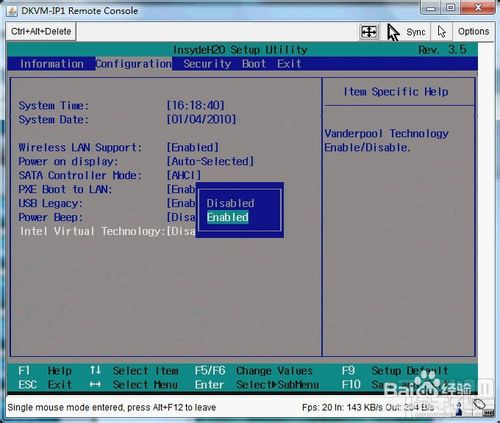Viewport: 500px width, 423px height.
Task: Click the Java icon in title bar
Action: (x=12, y=11)
